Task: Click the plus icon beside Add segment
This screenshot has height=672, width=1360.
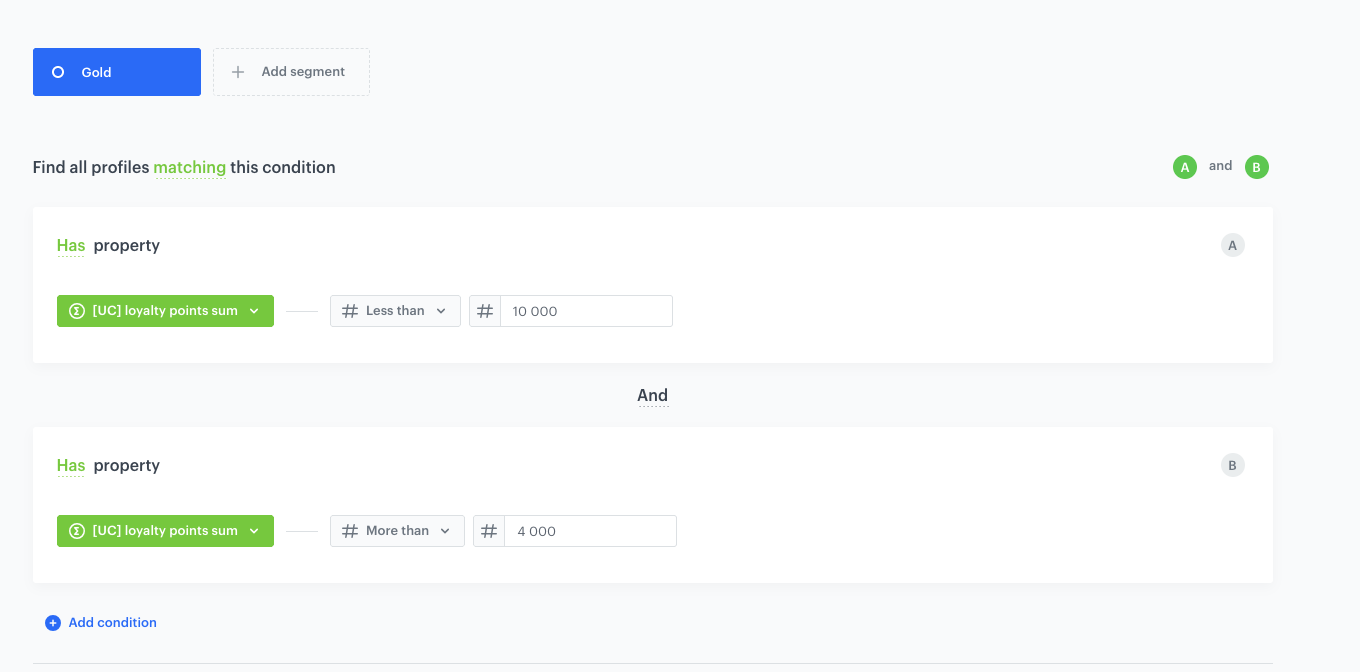Action: pos(238,72)
